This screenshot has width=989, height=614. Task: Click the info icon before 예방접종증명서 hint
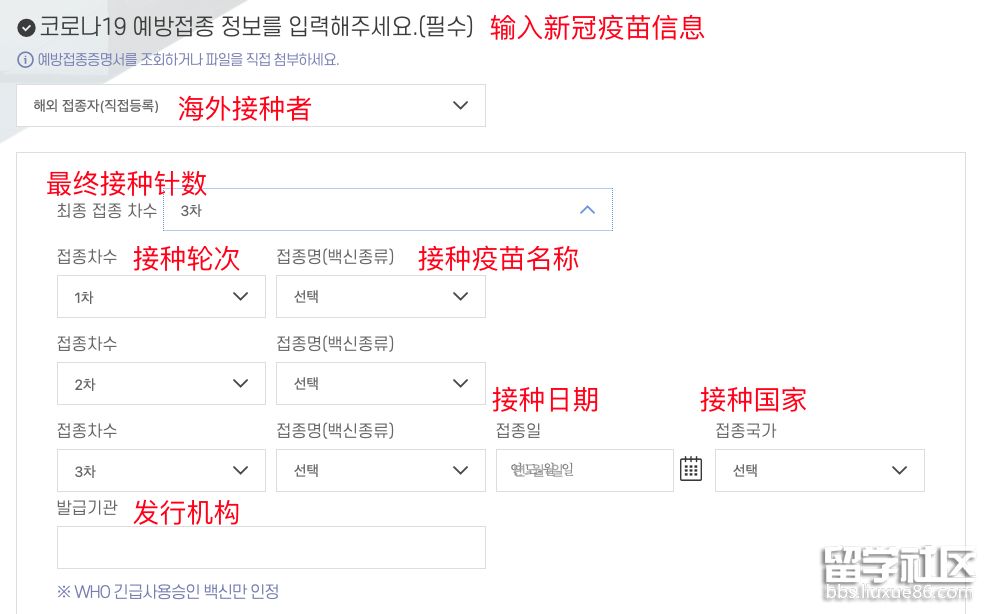click(x=26, y=60)
